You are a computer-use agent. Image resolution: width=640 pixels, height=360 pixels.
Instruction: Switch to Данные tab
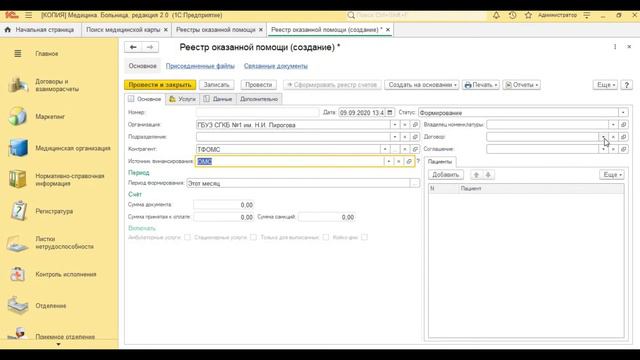tap(218, 99)
